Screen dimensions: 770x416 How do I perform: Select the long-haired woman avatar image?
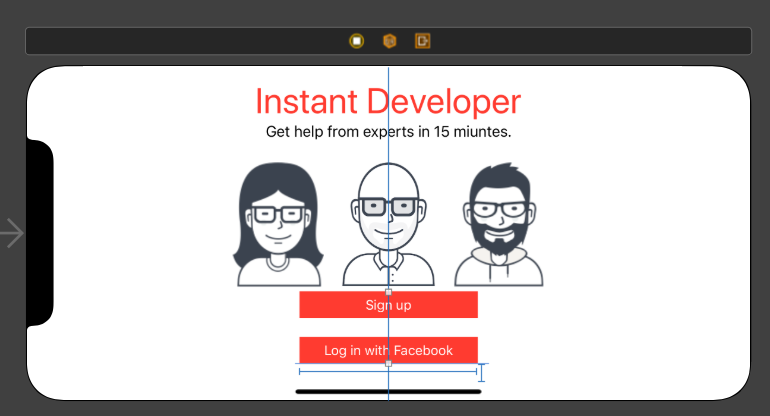(x=277, y=225)
